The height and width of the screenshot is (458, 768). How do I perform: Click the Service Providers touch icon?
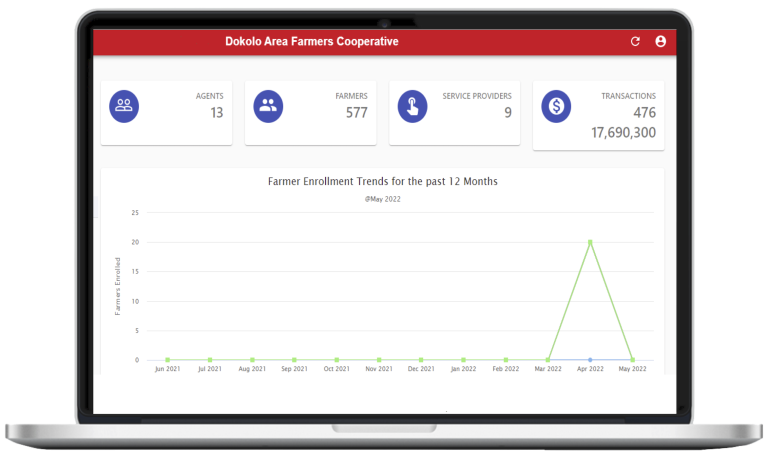click(412, 105)
